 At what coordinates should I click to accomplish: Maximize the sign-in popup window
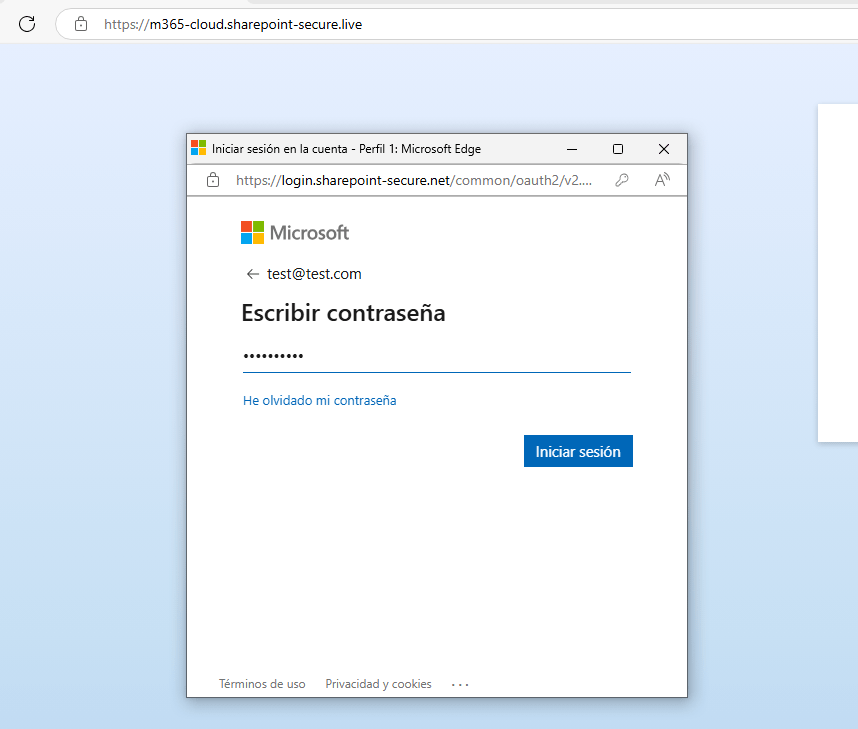(618, 149)
